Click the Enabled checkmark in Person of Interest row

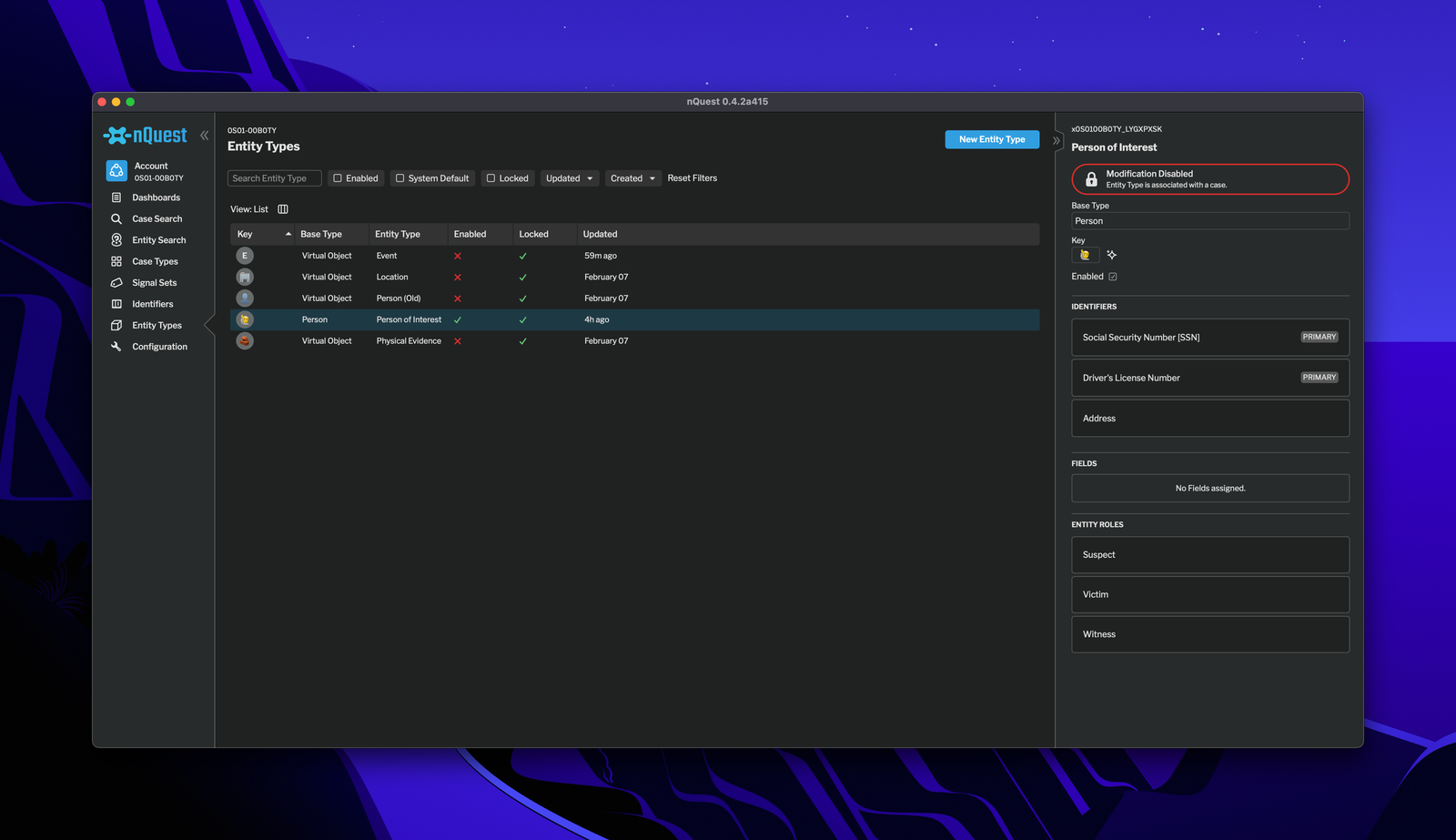[458, 320]
